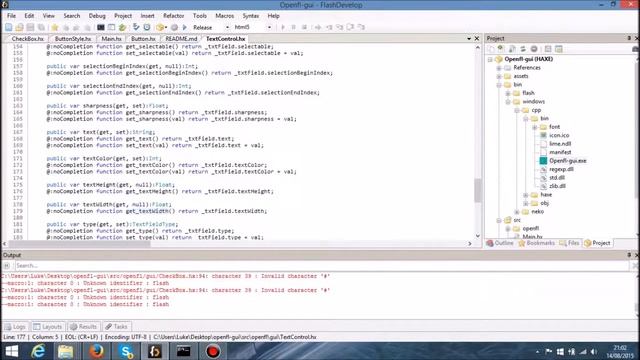Collapse the Openfl-gui (HAXE) project root
The height and width of the screenshot is (360, 640).
pyautogui.click(x=490, y=59)
